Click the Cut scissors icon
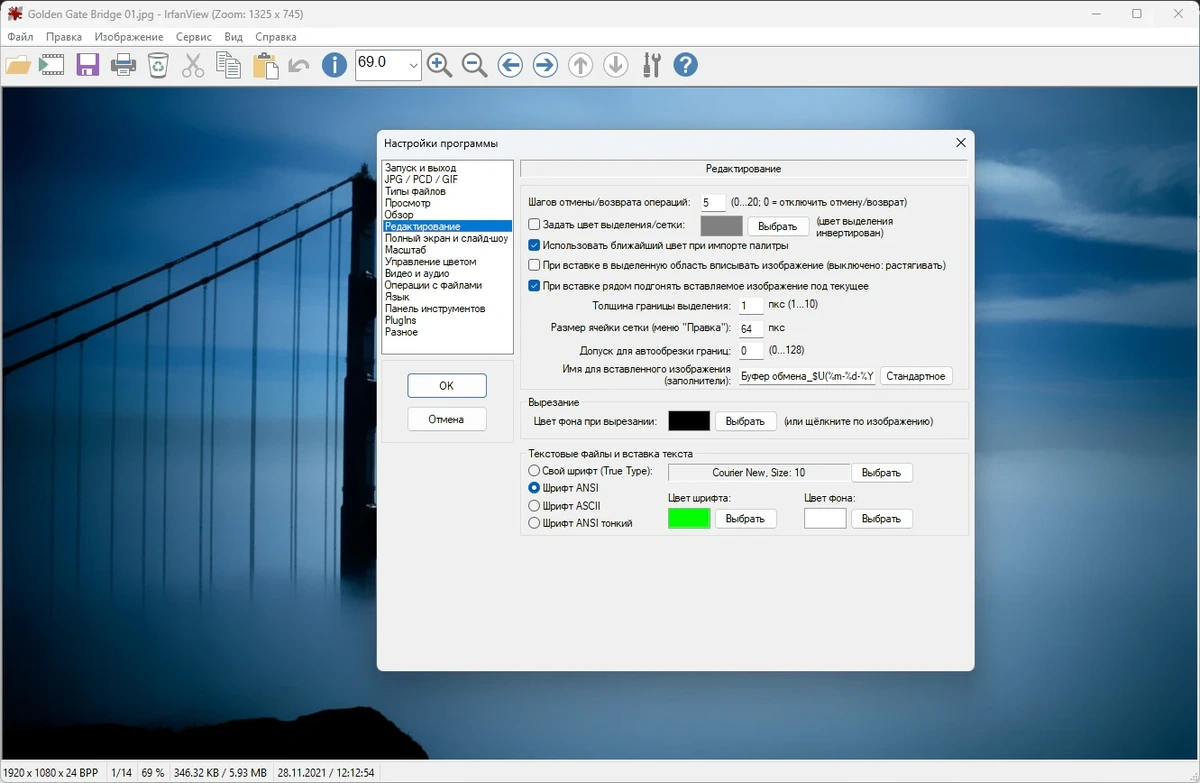 (x=193, y=66)
